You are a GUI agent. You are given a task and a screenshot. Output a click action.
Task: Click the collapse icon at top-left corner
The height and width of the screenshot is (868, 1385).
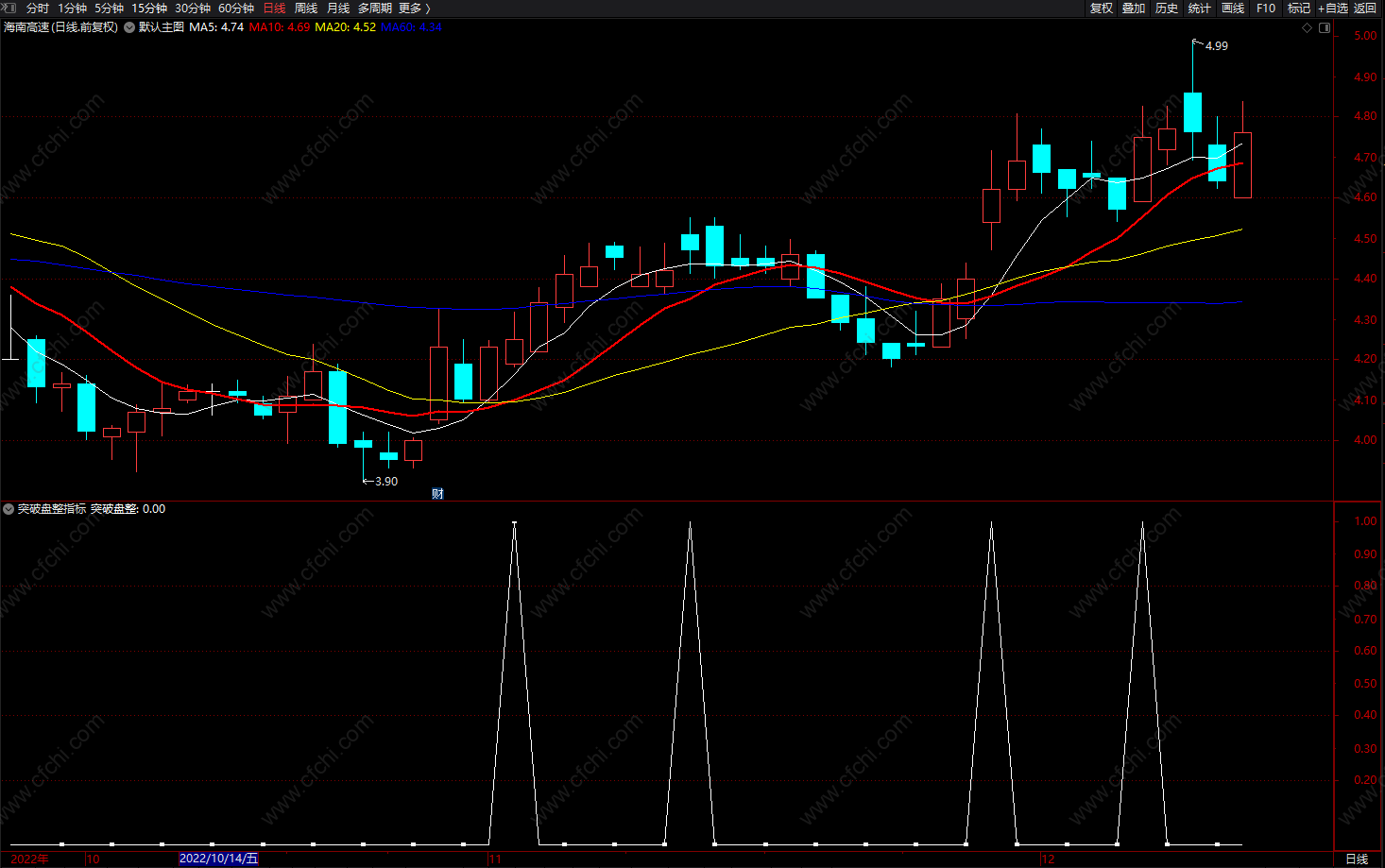click(x=9, y=8)
